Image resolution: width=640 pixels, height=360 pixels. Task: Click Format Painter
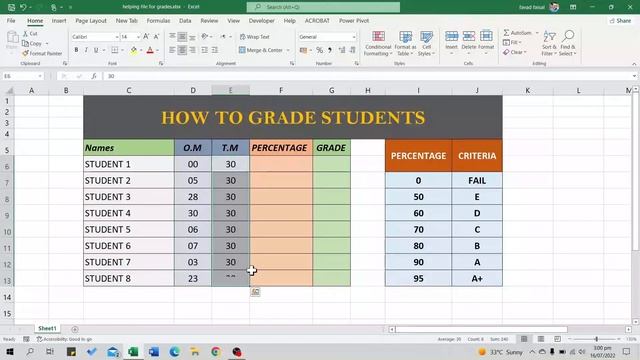42,53
